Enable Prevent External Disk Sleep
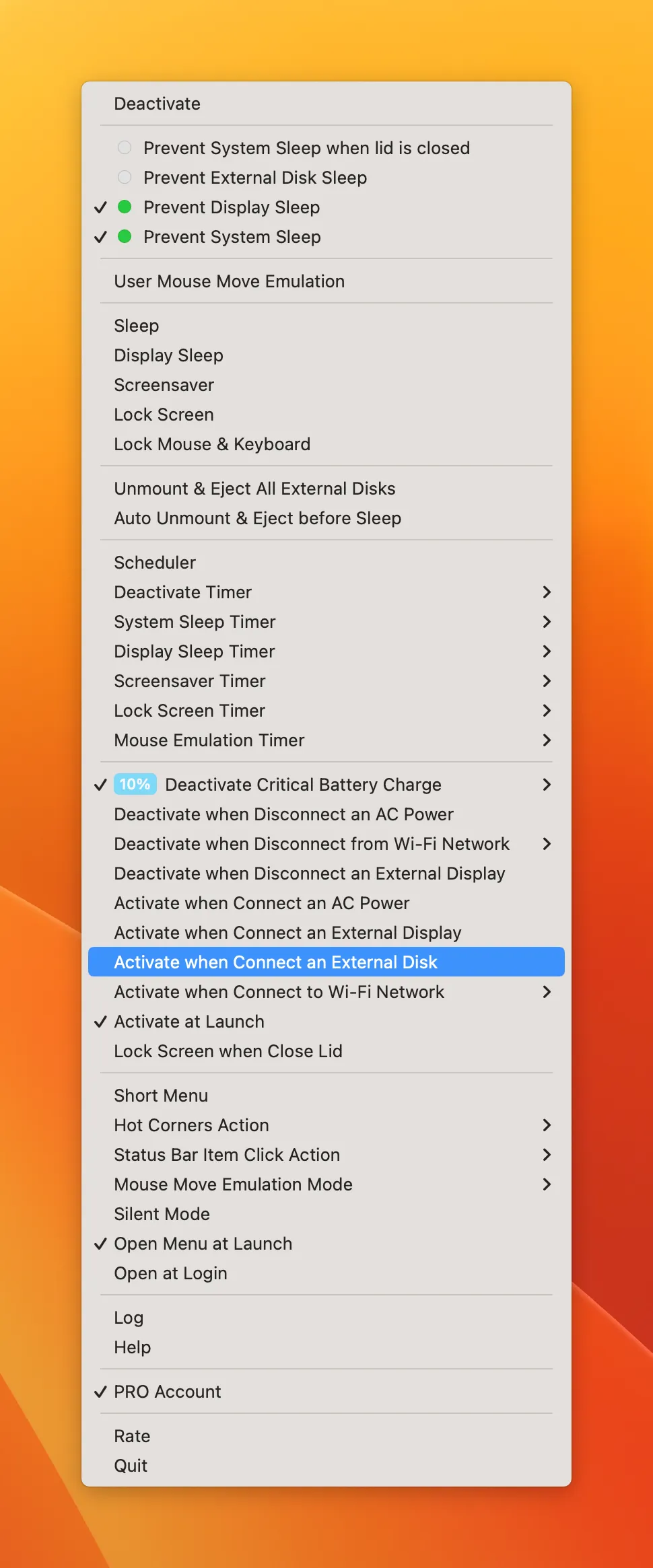653x1568 pixels. tap(254, 178)
